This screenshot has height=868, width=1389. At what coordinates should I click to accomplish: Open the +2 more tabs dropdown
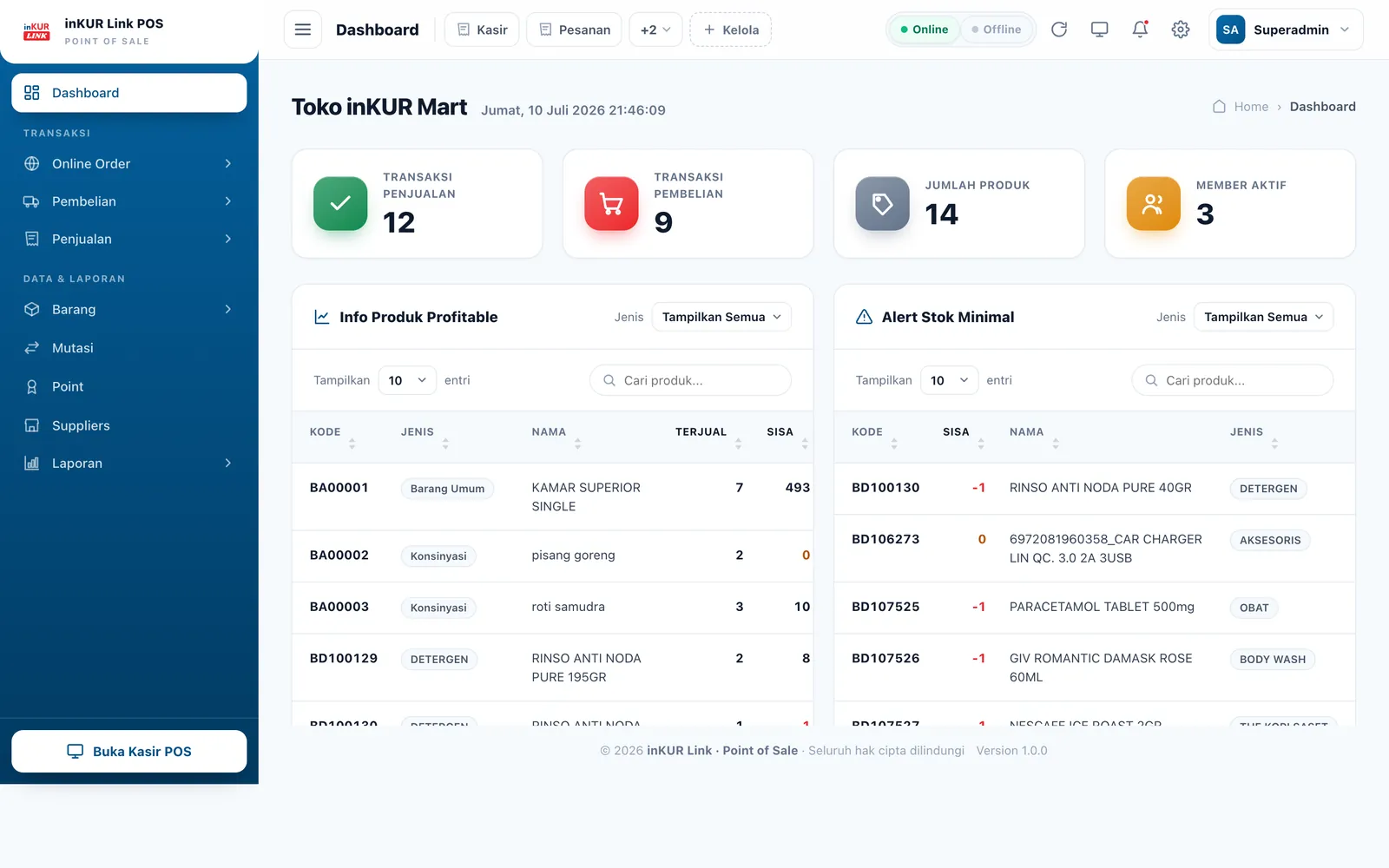tap(655, 30)
